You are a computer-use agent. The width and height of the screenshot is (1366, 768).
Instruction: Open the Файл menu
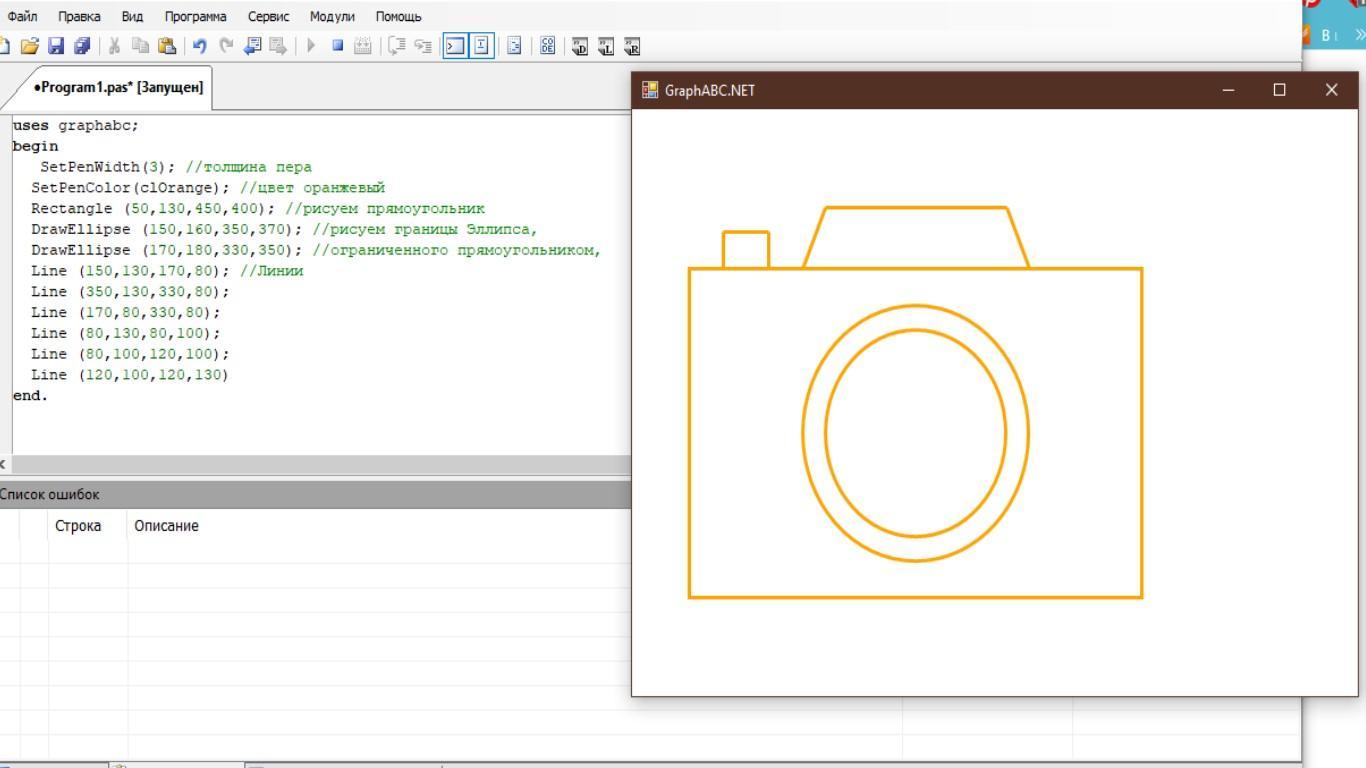pos(22,17)
